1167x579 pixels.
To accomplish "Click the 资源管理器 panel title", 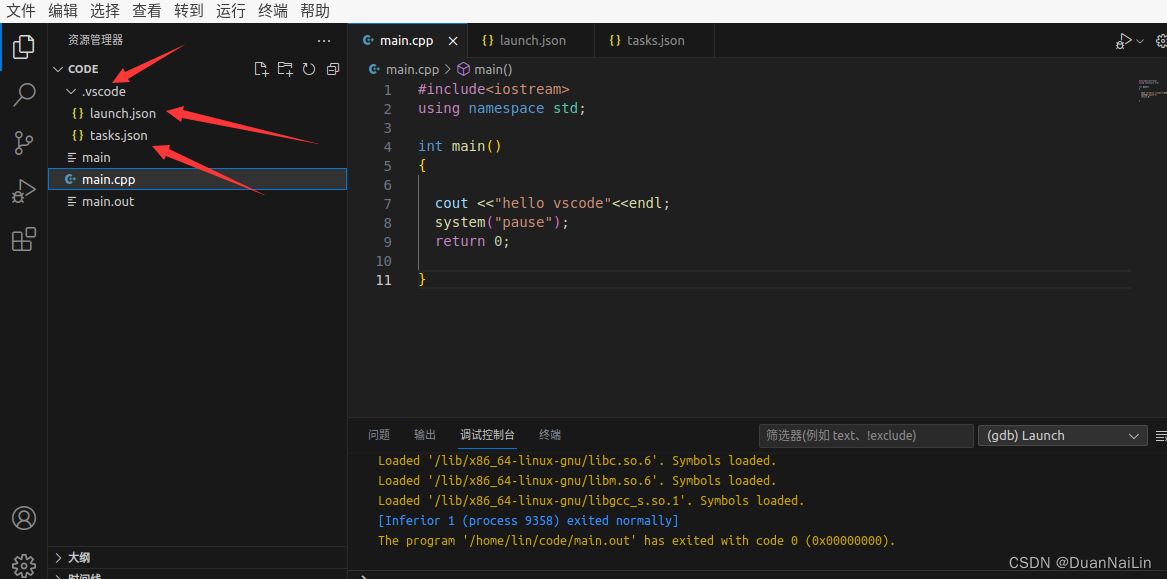I will 95,41.
